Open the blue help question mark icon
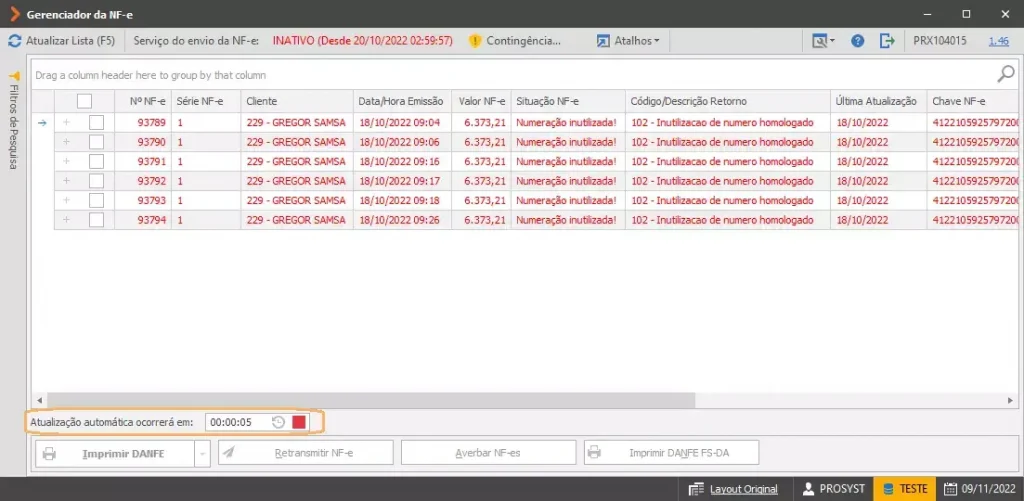The height and width of the screenshot is (501, 1024). [857, 41]
